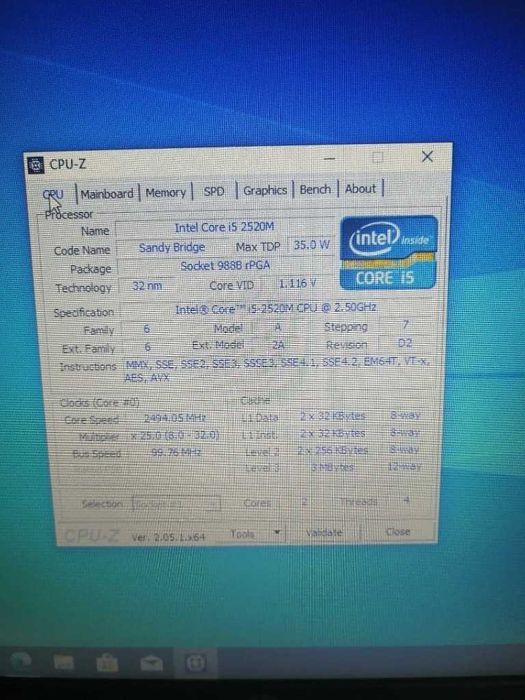The image size is (525, 700).
Task: Click the Cores count value 2
Action: [304, 501]
